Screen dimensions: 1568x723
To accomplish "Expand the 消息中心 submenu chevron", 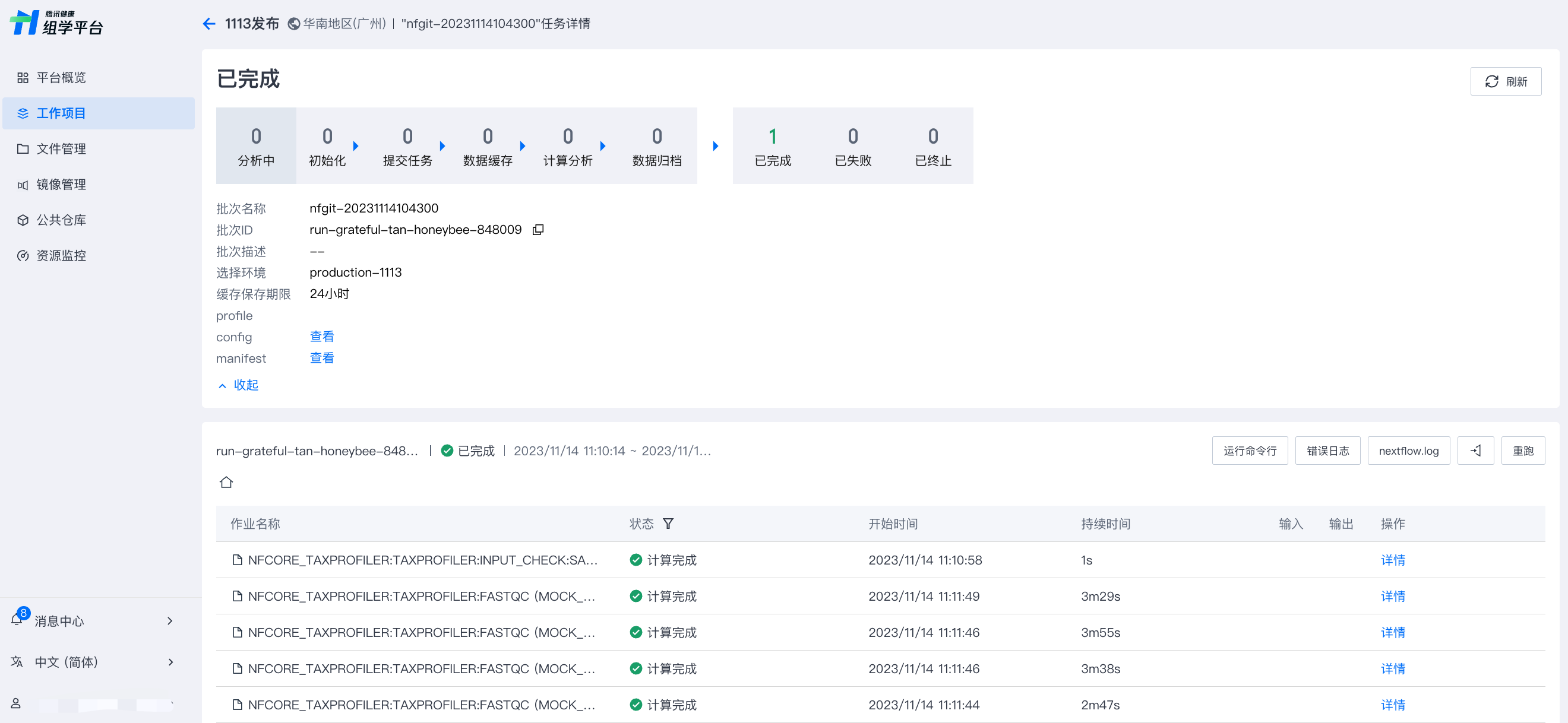I will click(x=170, y=620).
